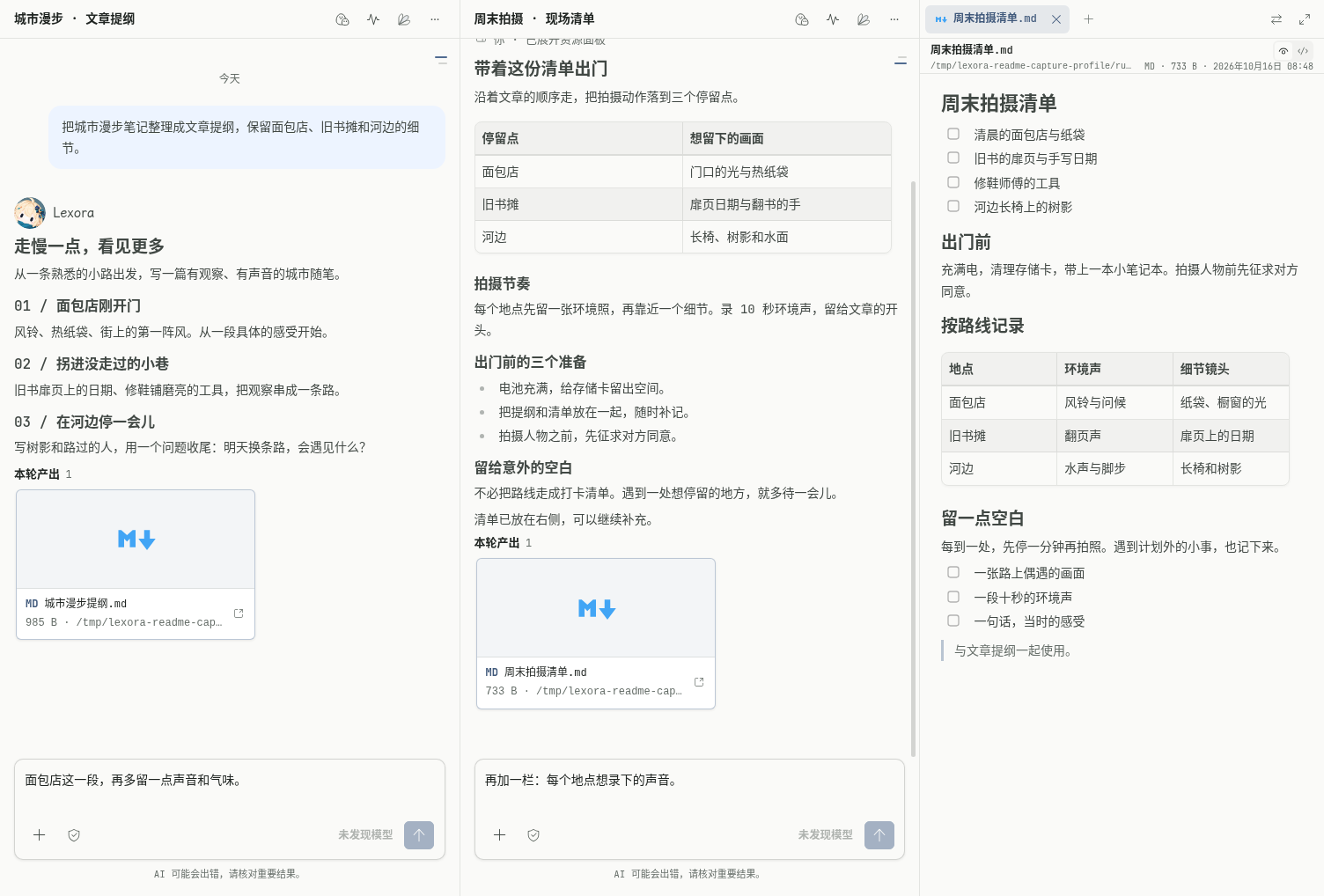Viewport: 1324px width, 896px height.
Task: Open the more options menu in 周末拍摄 header
Action: click(894, 19)
